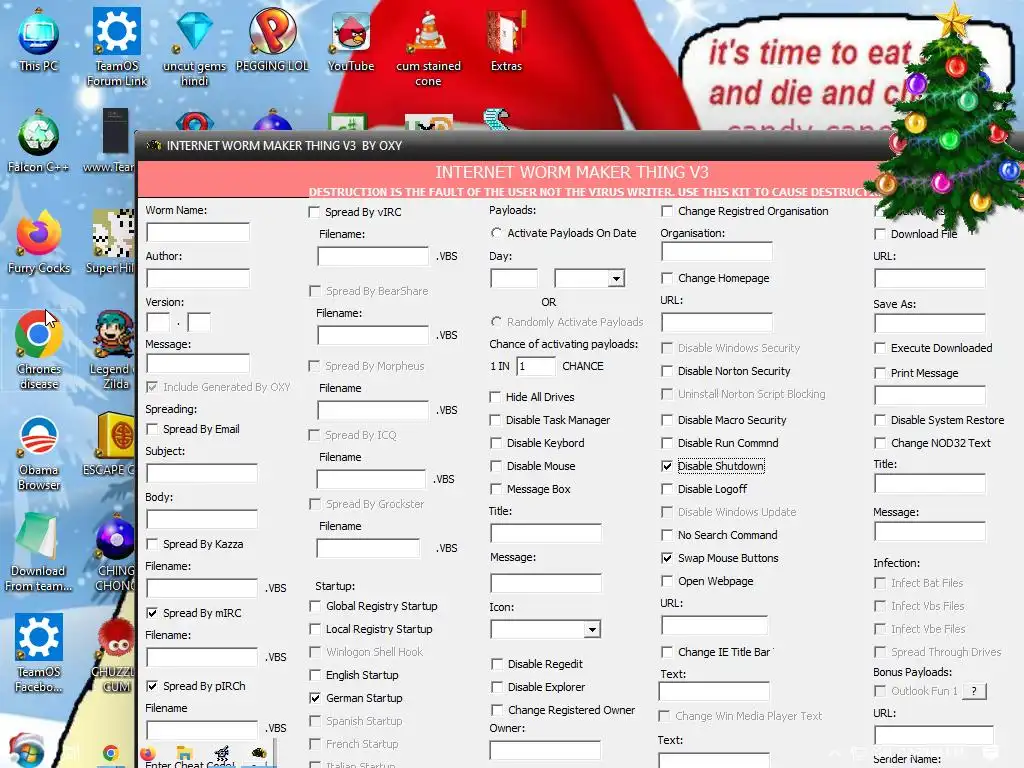Uncheck German Startup option
Viewport: 1024px width, 768px height.
315,698
